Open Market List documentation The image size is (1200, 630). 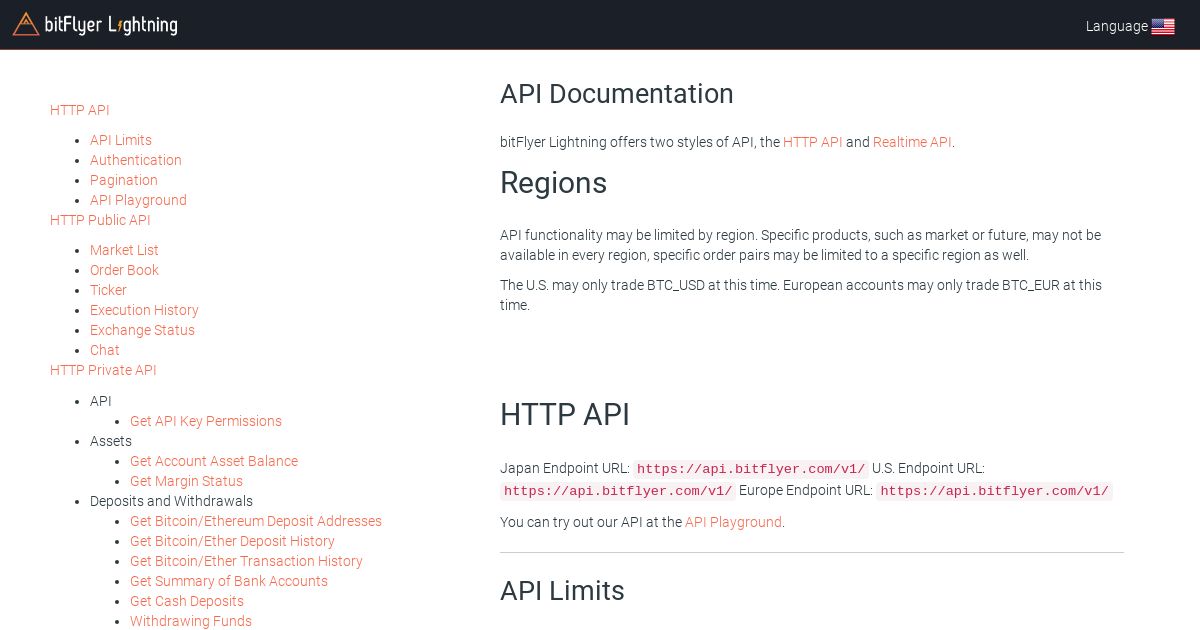[x=124, y=250]
